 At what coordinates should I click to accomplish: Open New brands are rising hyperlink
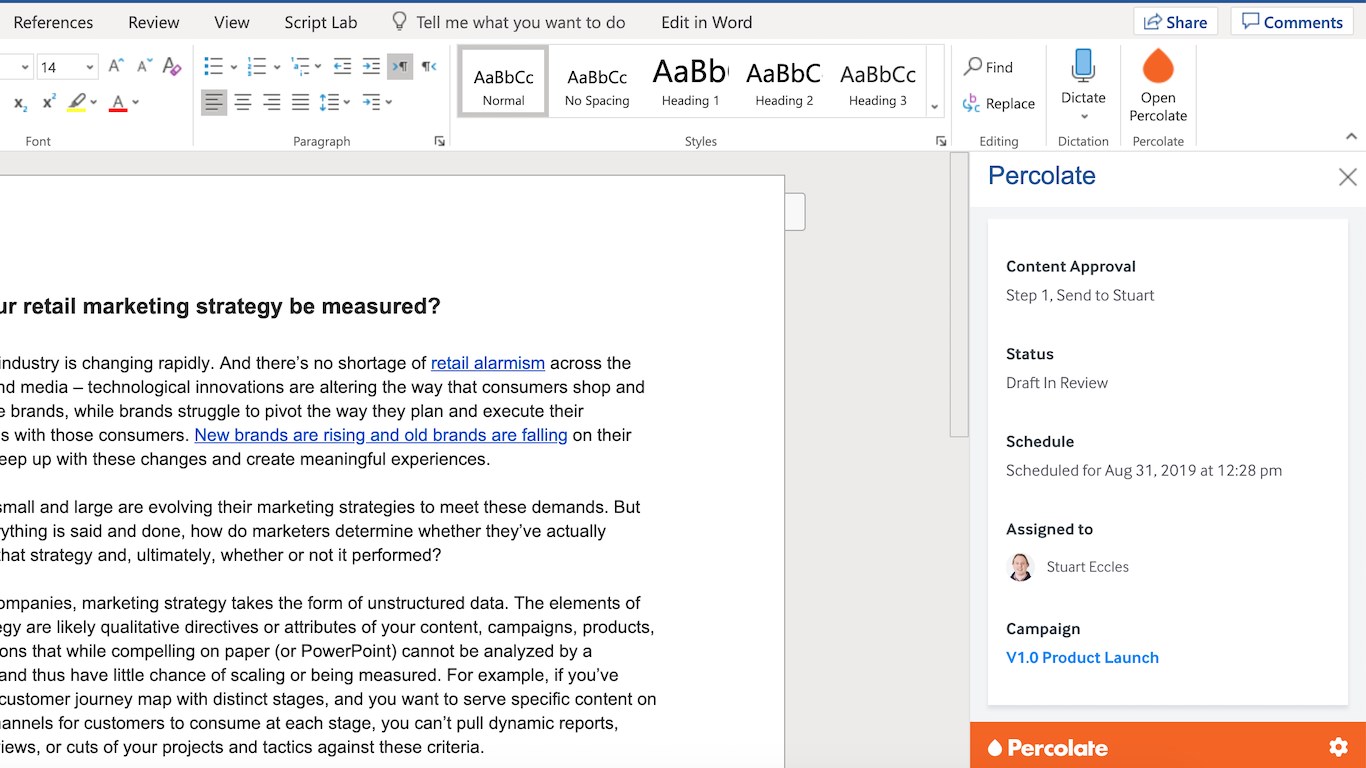pos(381,435)
